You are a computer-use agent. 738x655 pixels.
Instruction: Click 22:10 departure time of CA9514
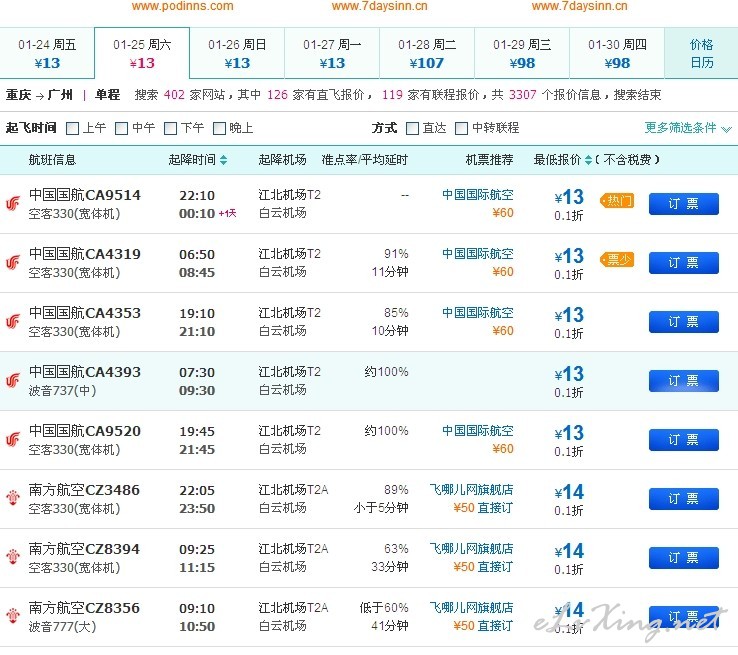click(197, 195)
